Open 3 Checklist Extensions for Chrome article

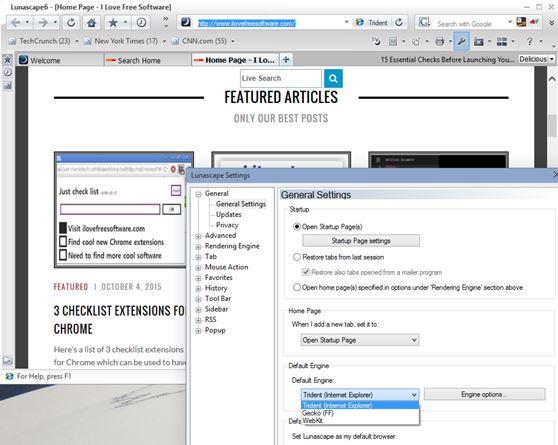[x=119, y=320]
